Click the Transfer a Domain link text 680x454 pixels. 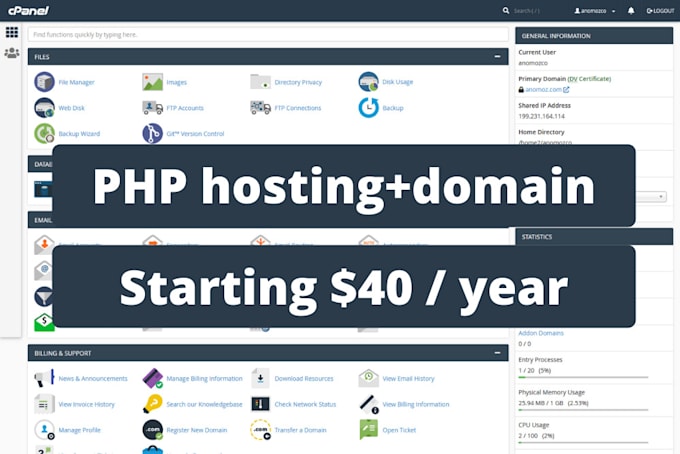(x=300, y=430)
